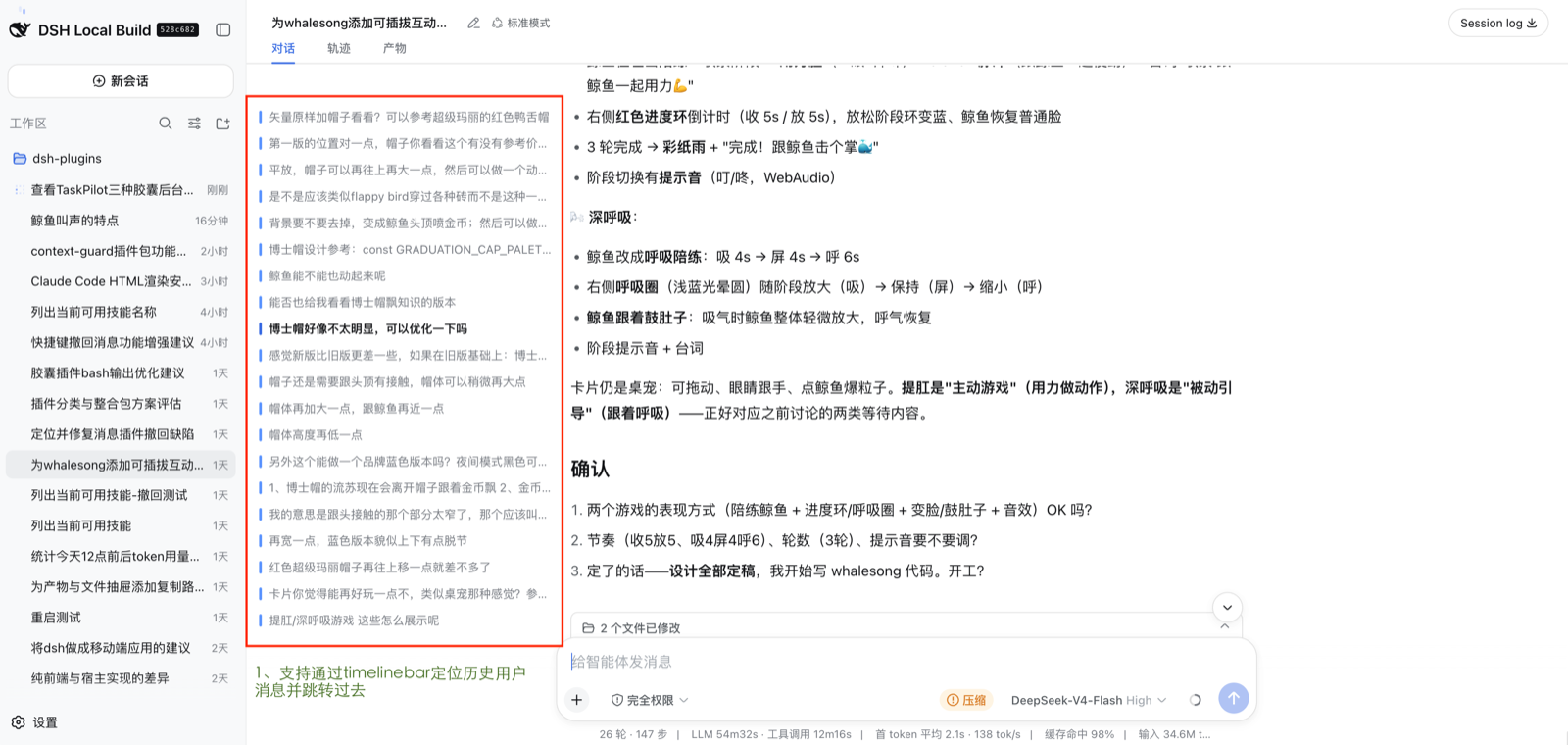Open session 定位并修复消息插件撤回缺陷
The width and height of the screenshot is (1568, 745).
121,434
